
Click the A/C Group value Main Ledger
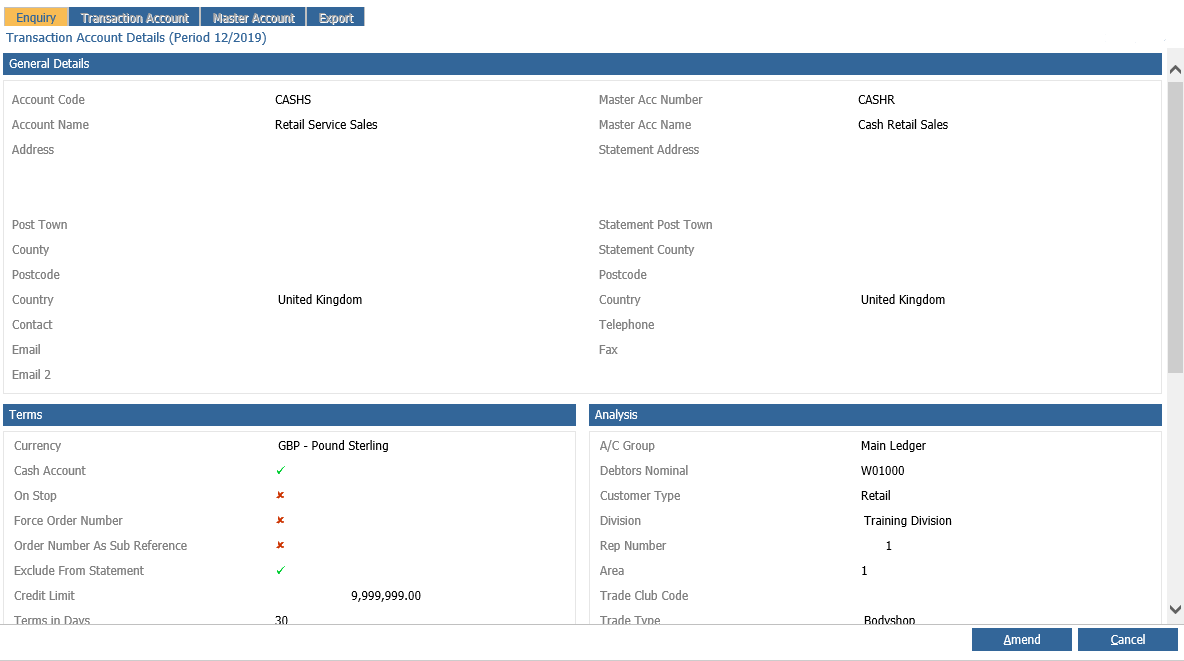893,446
